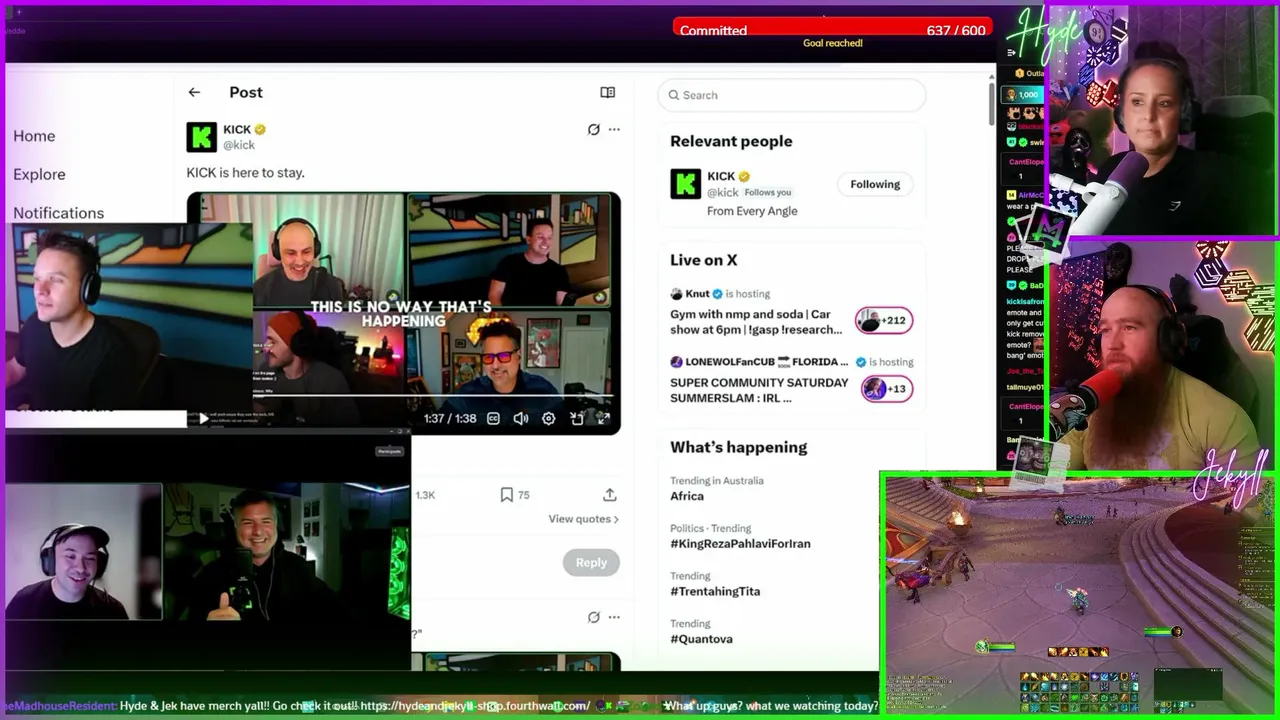The height and width of the screenshot is (720, 1280).
Task: Click the play button on the video
Action: (204, 418)
